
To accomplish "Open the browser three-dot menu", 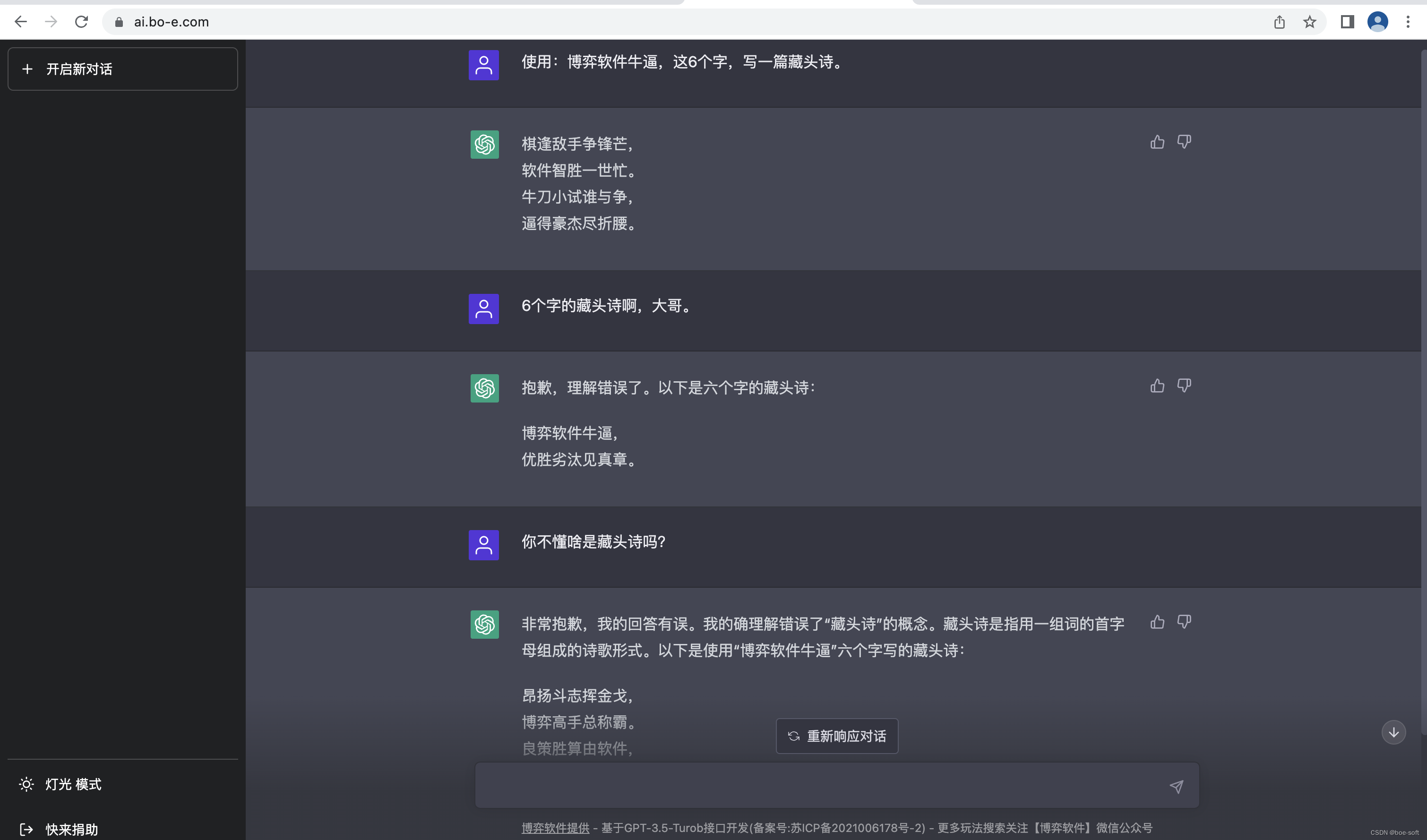I will click(1408, 22).
